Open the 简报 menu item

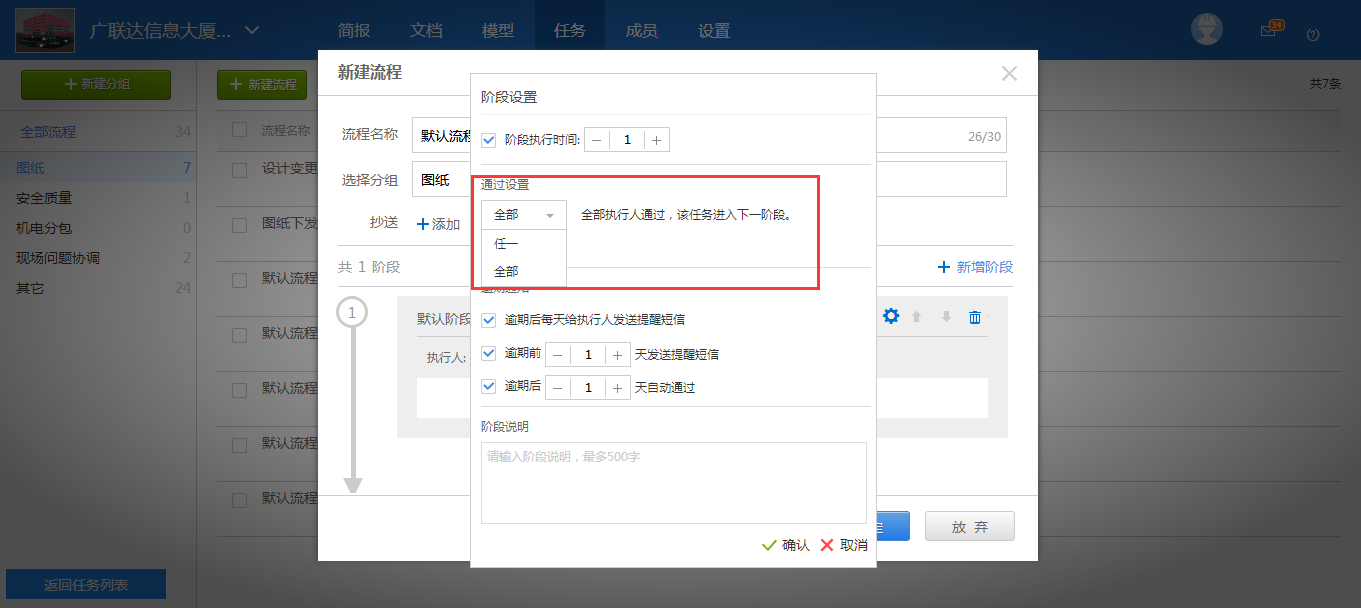354,30
